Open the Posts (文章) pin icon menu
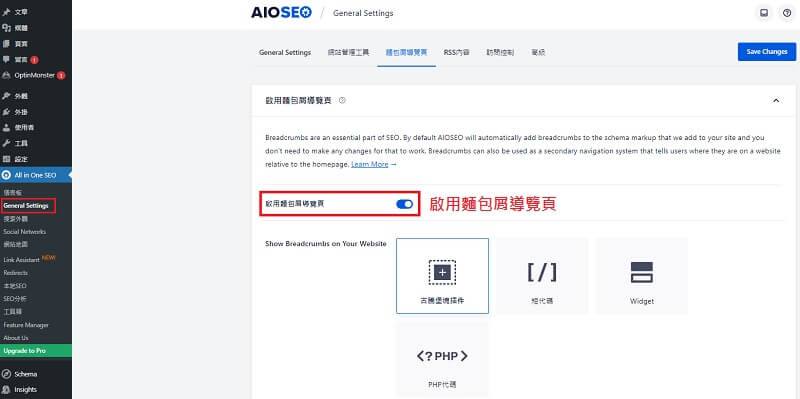This screenshot has width=800, height=399. [6, 12]
